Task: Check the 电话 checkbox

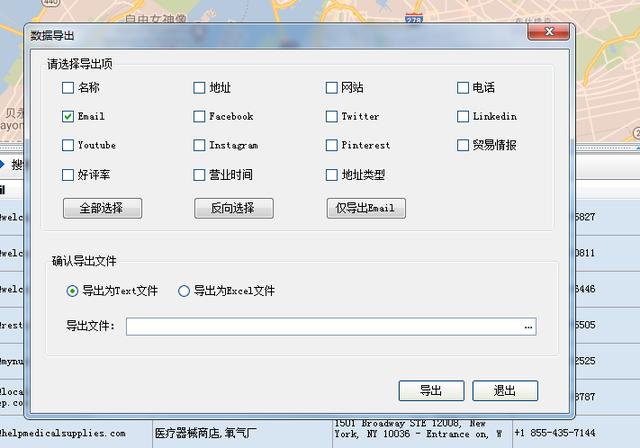Action: click(x=462, y=88)
